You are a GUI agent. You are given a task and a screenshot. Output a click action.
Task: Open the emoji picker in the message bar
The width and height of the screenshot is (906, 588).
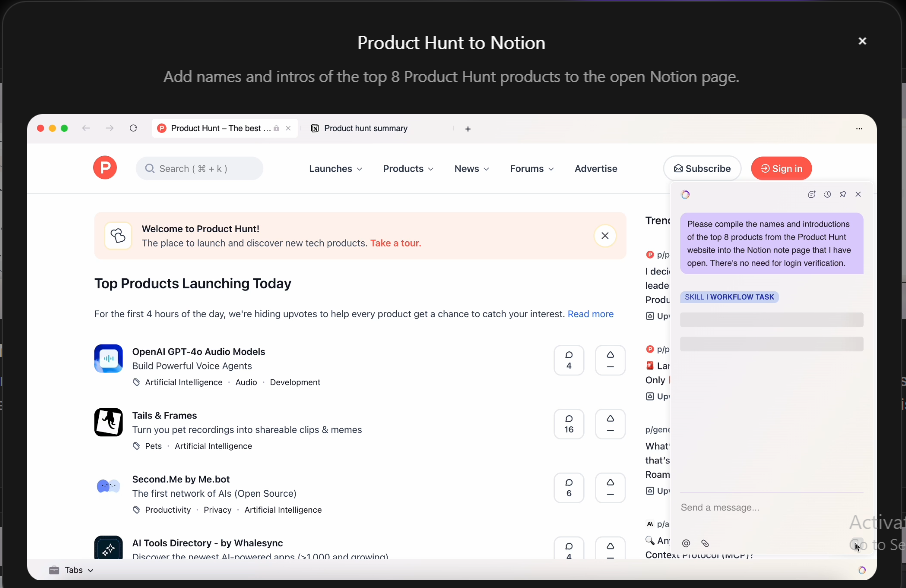tap(685, 542)
